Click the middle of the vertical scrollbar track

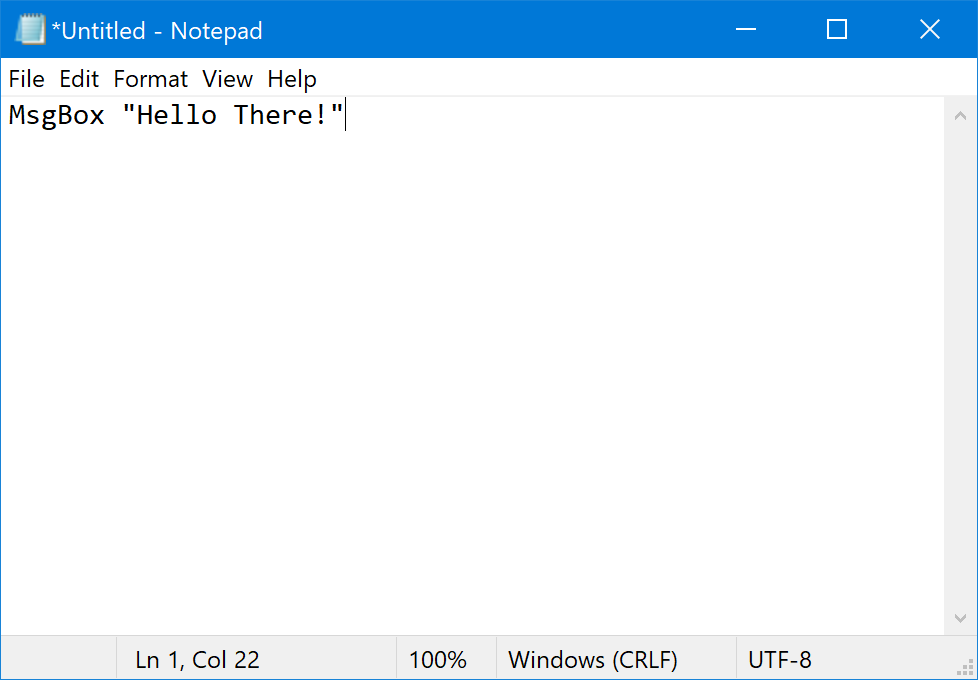point(960,366)
